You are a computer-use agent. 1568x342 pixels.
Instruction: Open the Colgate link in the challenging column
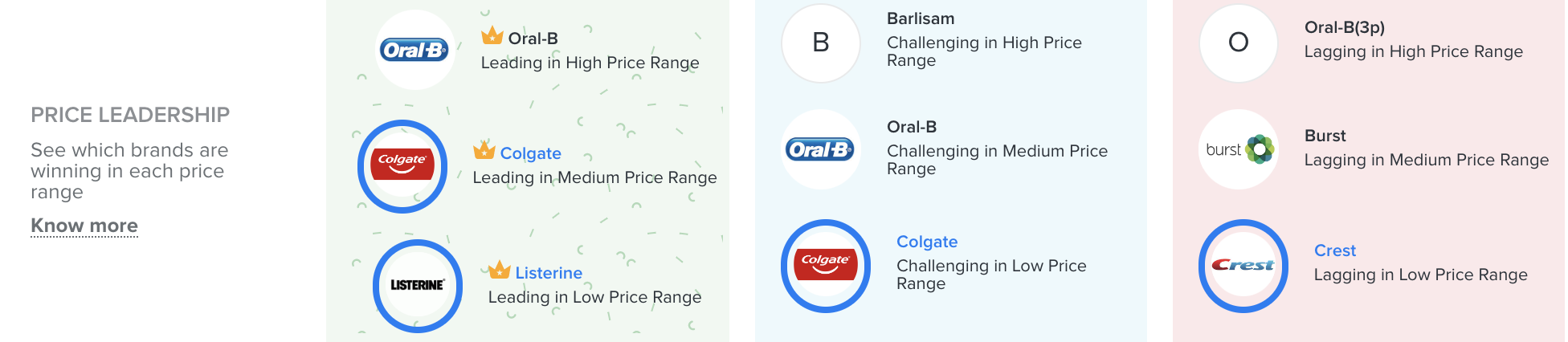[x=927, y=242]
